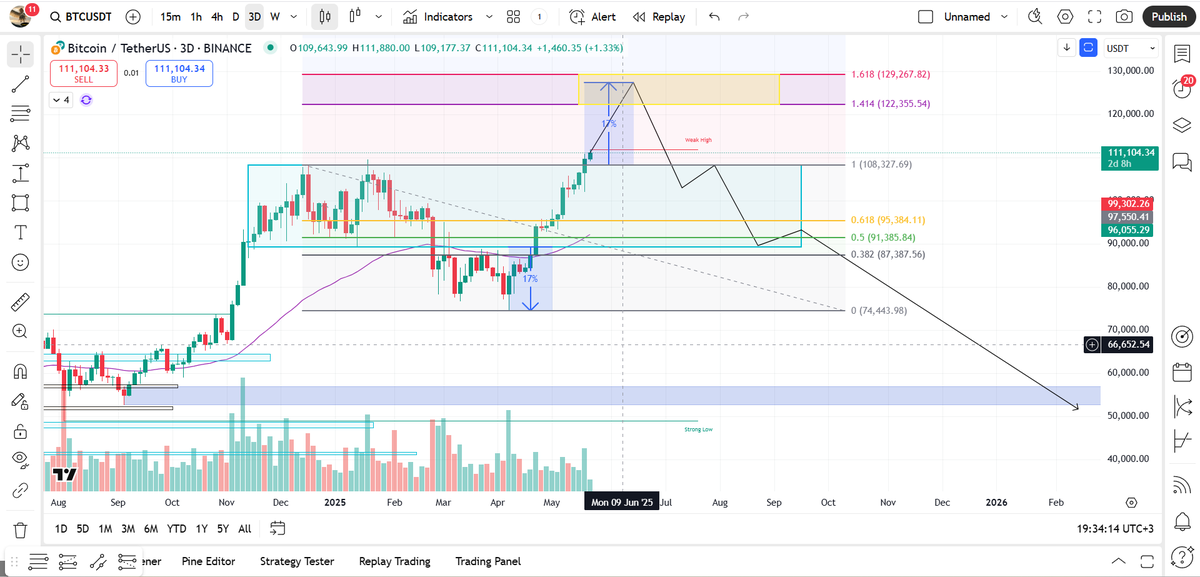Open the layout grid templates icon

(x=513, y=17)
